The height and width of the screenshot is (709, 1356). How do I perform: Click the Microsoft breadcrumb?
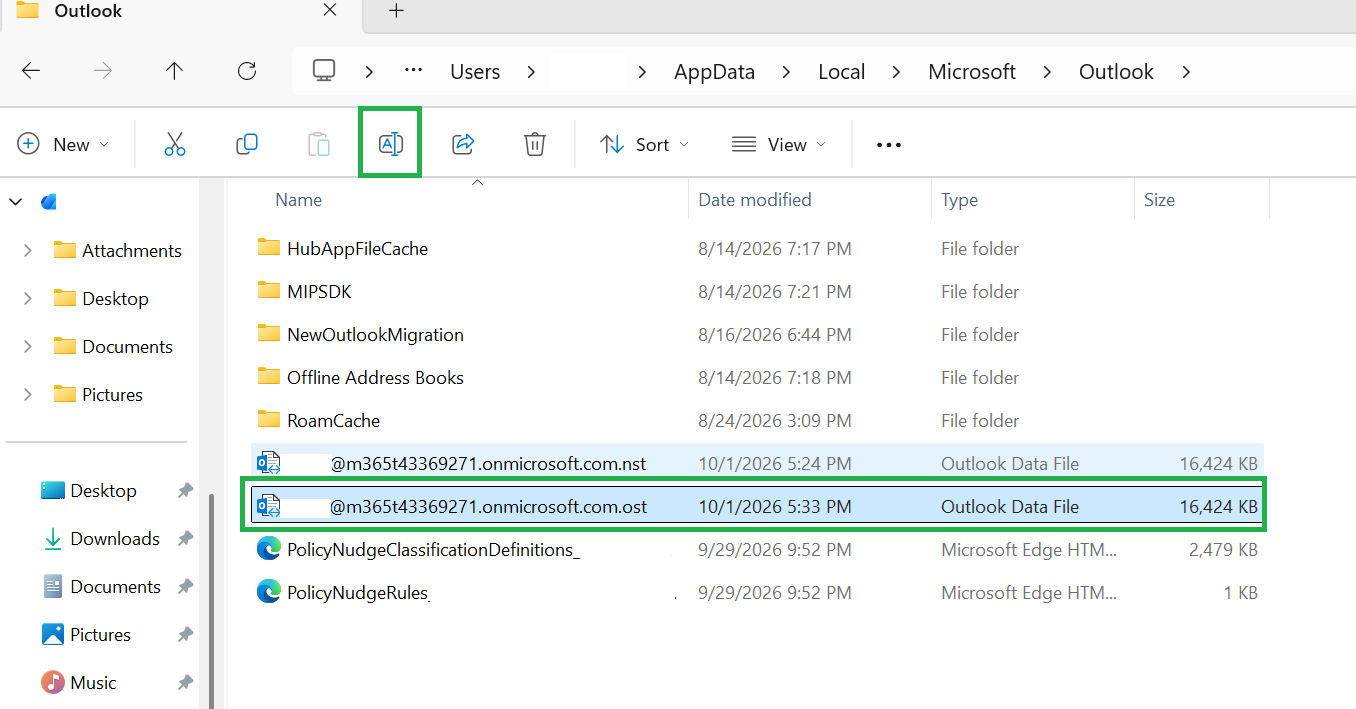pos(972,72)
